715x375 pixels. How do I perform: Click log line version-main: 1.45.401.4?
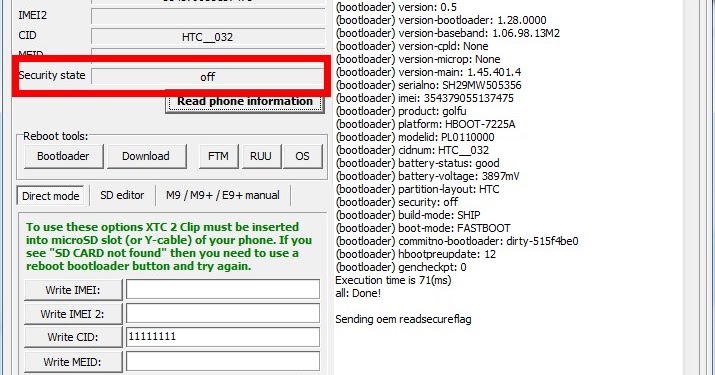point(428,72)
